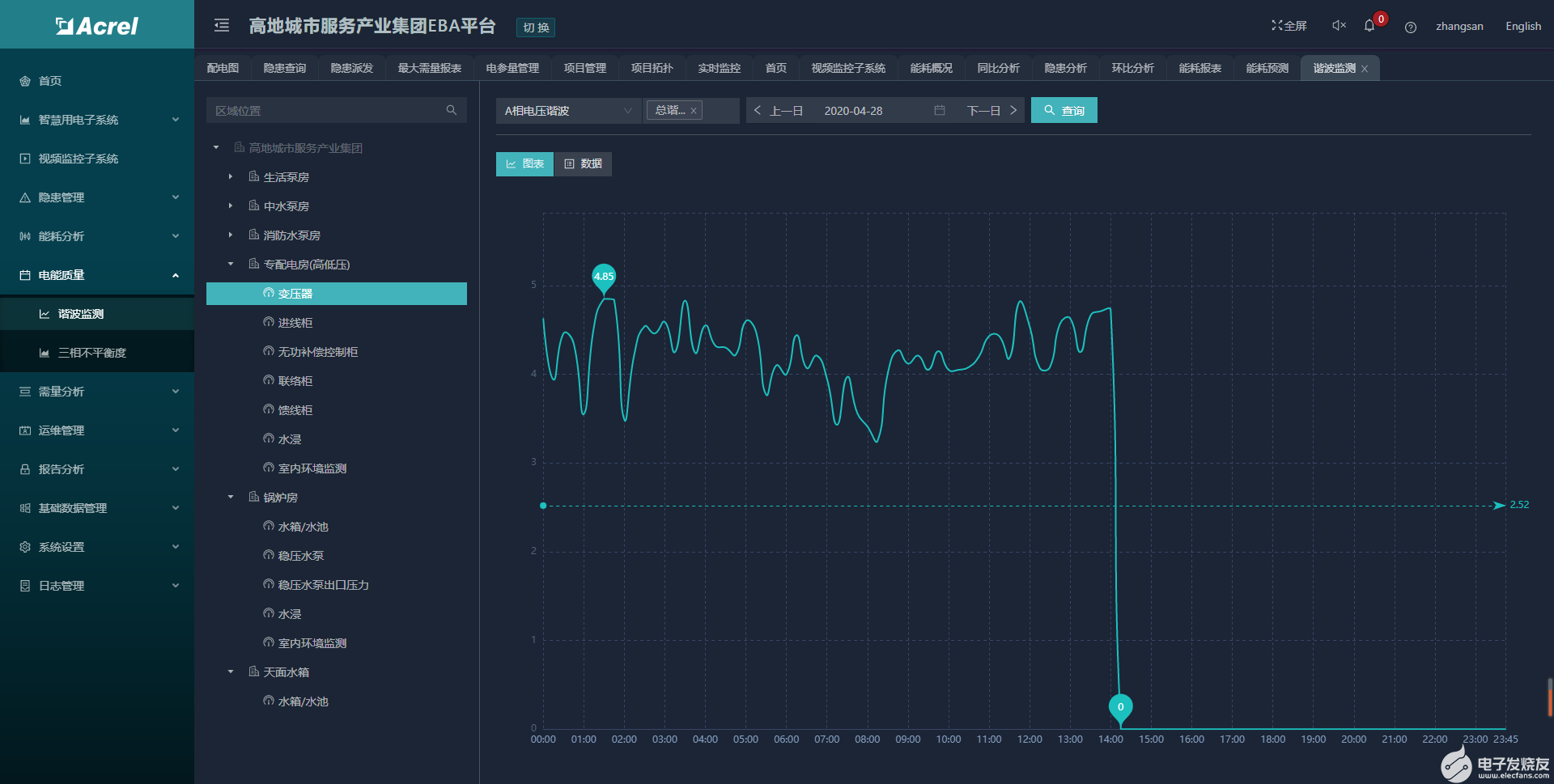Click the 视频监控子系统 sidebar icon
This screenshot has width=1554, height=784.
(x=25, y=159)
